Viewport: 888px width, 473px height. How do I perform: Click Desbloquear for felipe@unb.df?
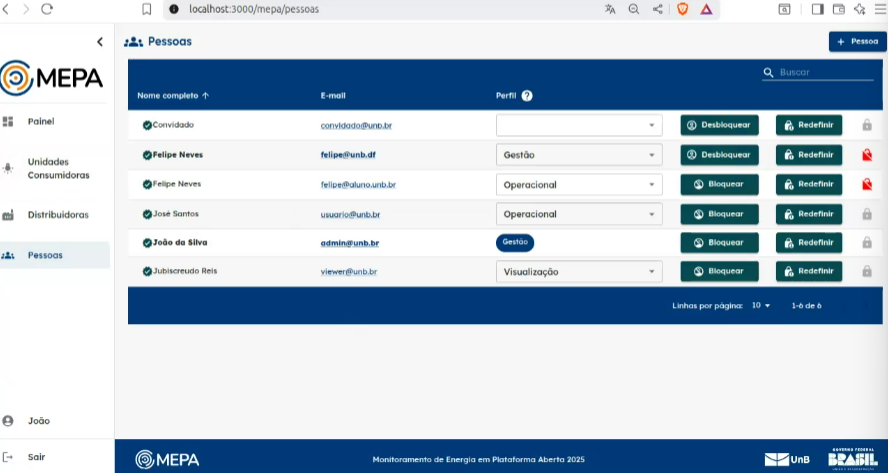coord(719,155)
